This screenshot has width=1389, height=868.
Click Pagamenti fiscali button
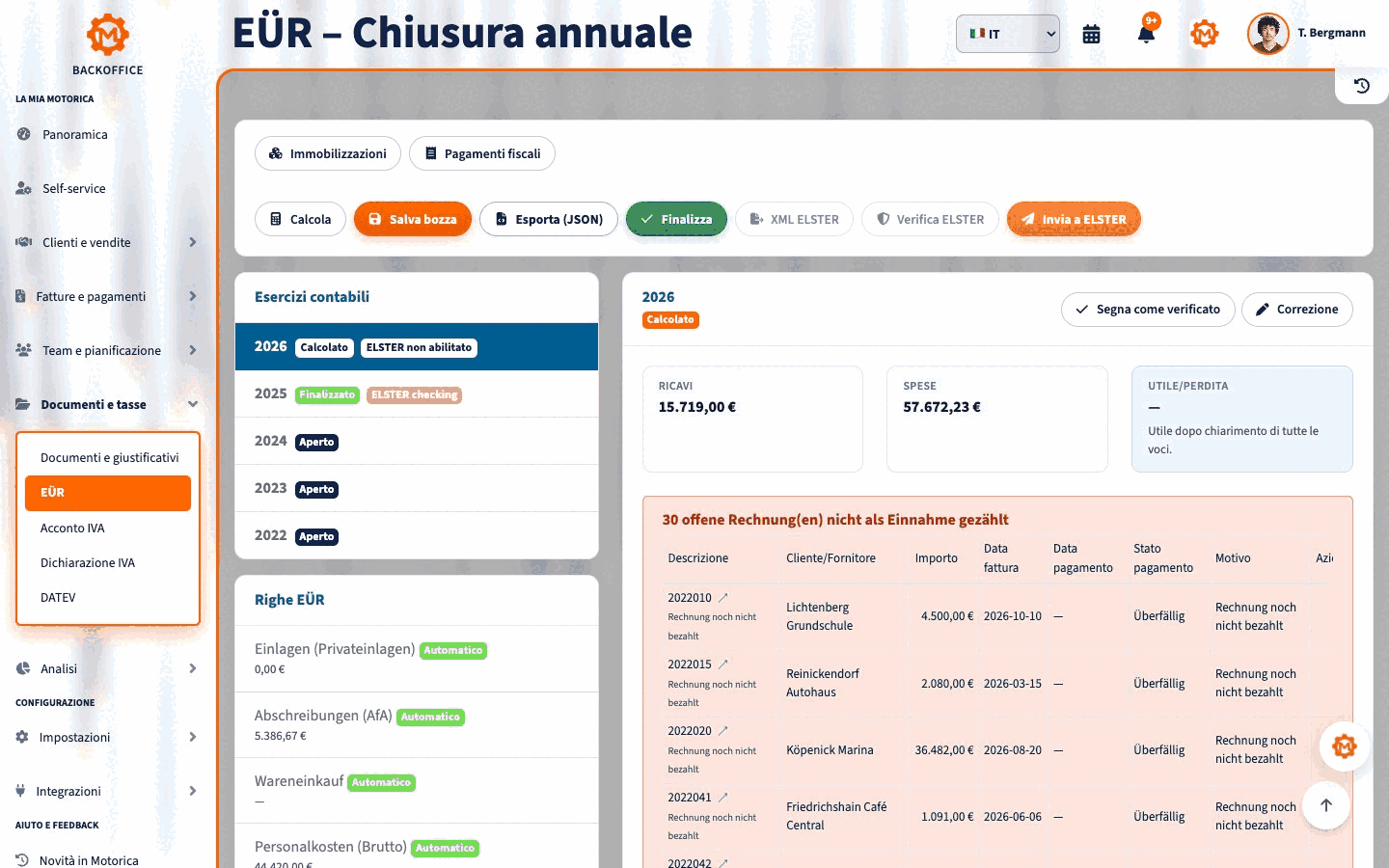click(482, 153)
